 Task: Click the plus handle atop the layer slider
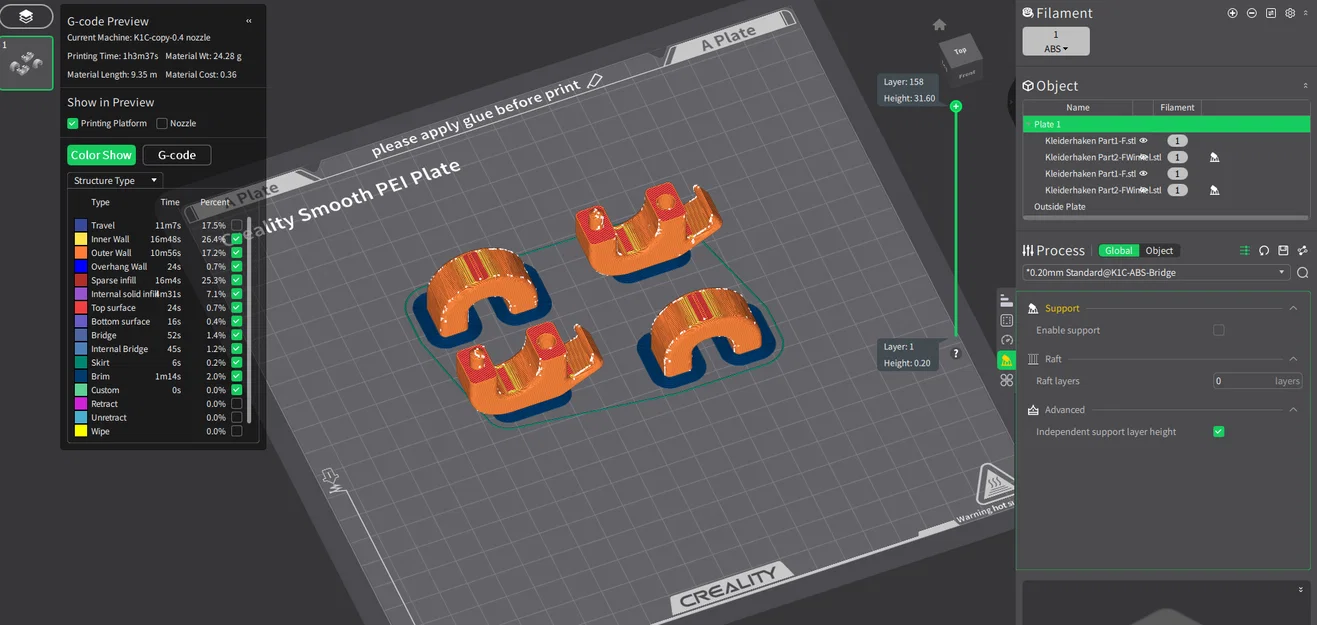(956, 106)
